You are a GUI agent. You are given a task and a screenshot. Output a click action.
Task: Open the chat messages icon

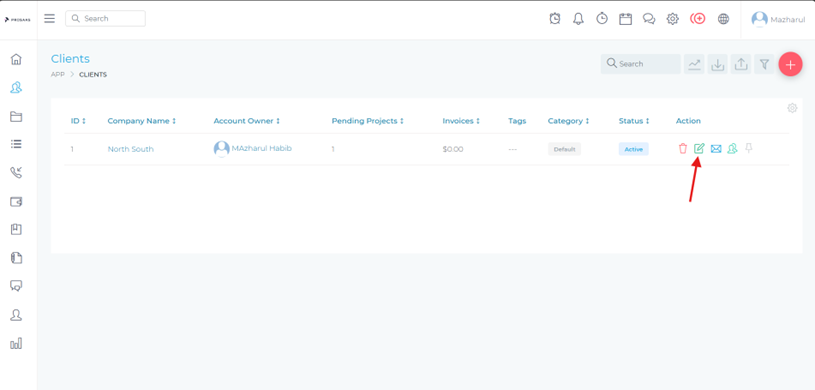649,19
